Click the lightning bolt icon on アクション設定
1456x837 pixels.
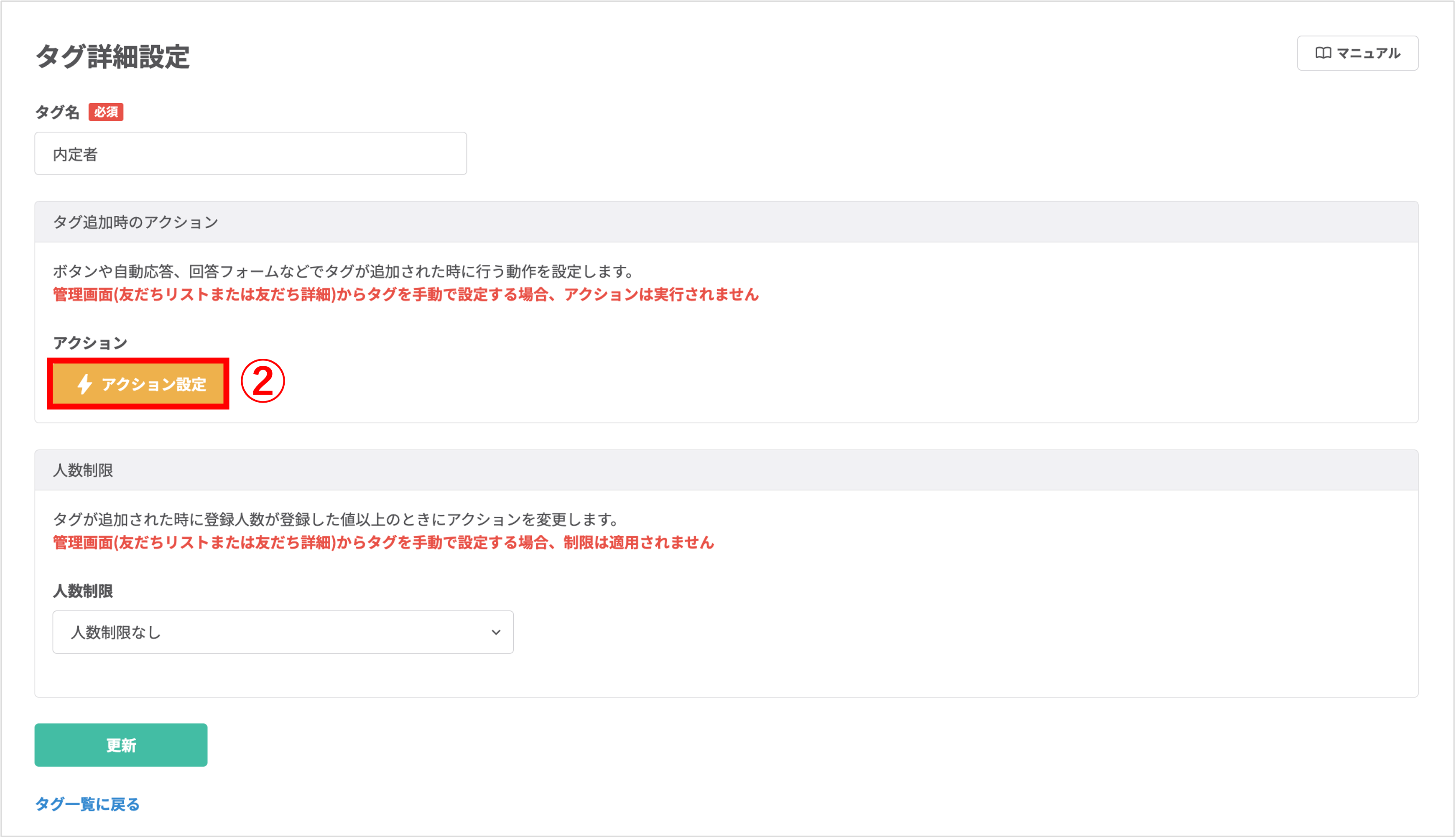tap(85, 384)
